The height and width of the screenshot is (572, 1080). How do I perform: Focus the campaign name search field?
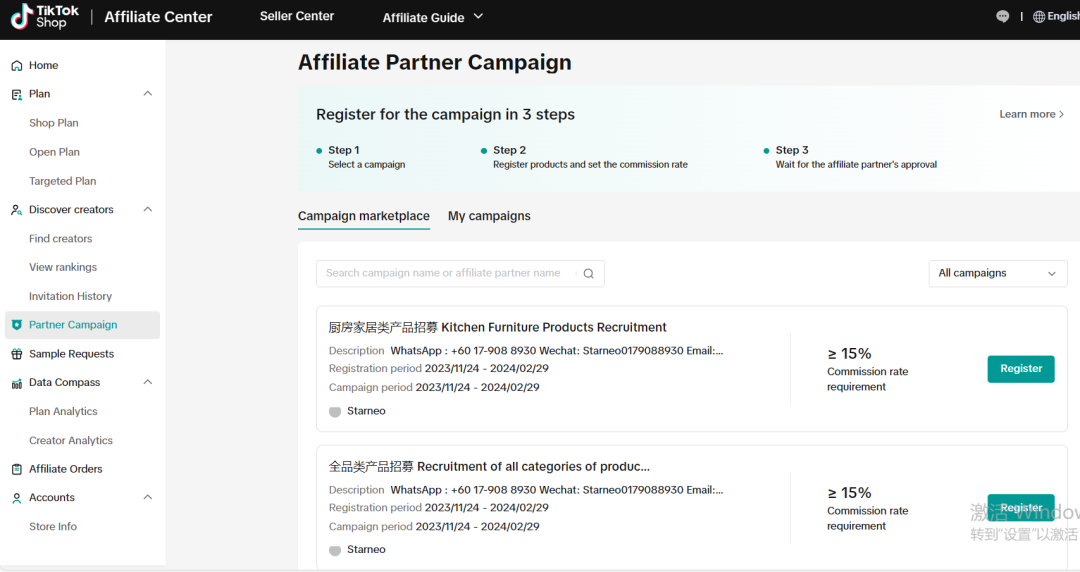(x=450, y=274)
